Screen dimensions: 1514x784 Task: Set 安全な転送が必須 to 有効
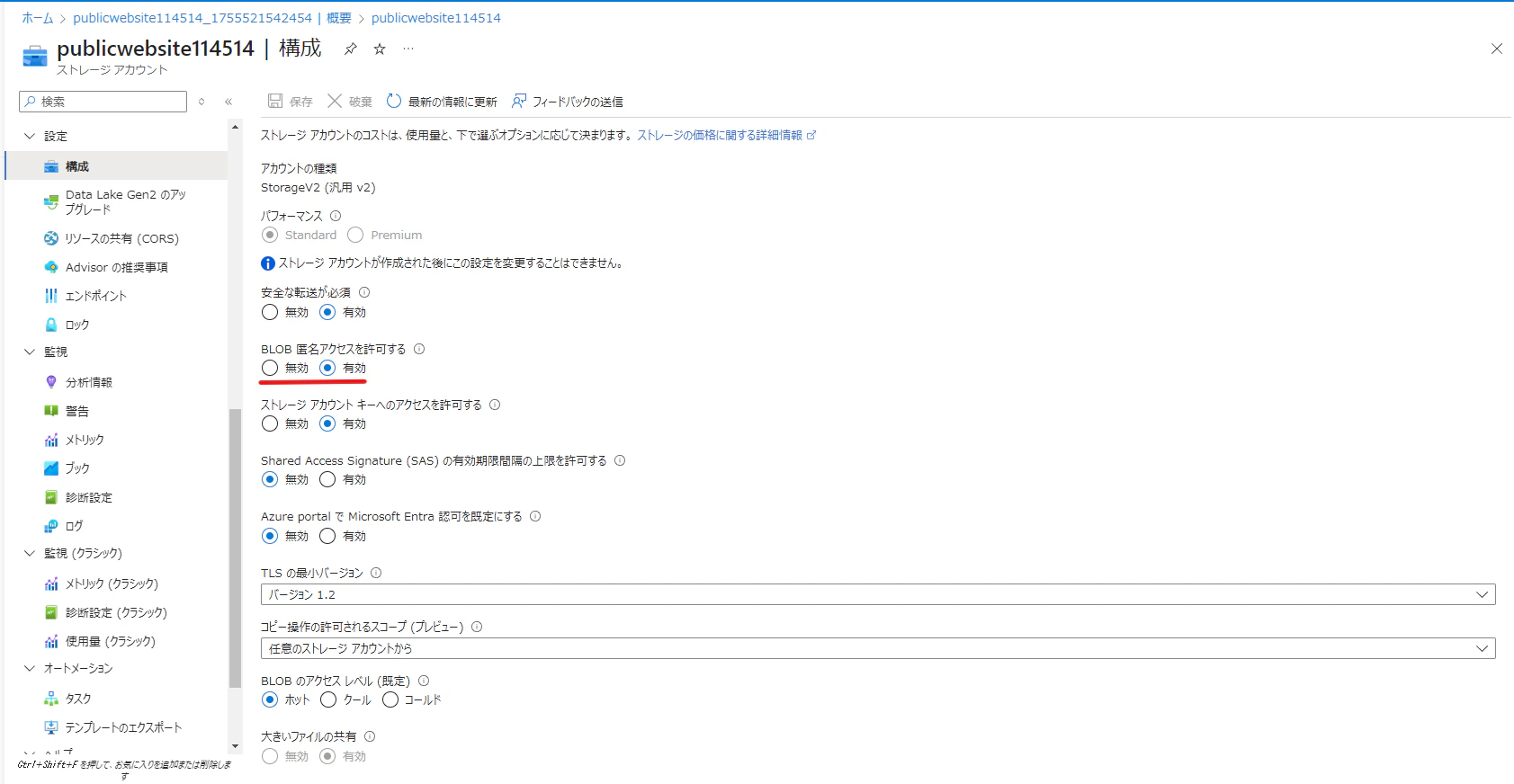327,312
